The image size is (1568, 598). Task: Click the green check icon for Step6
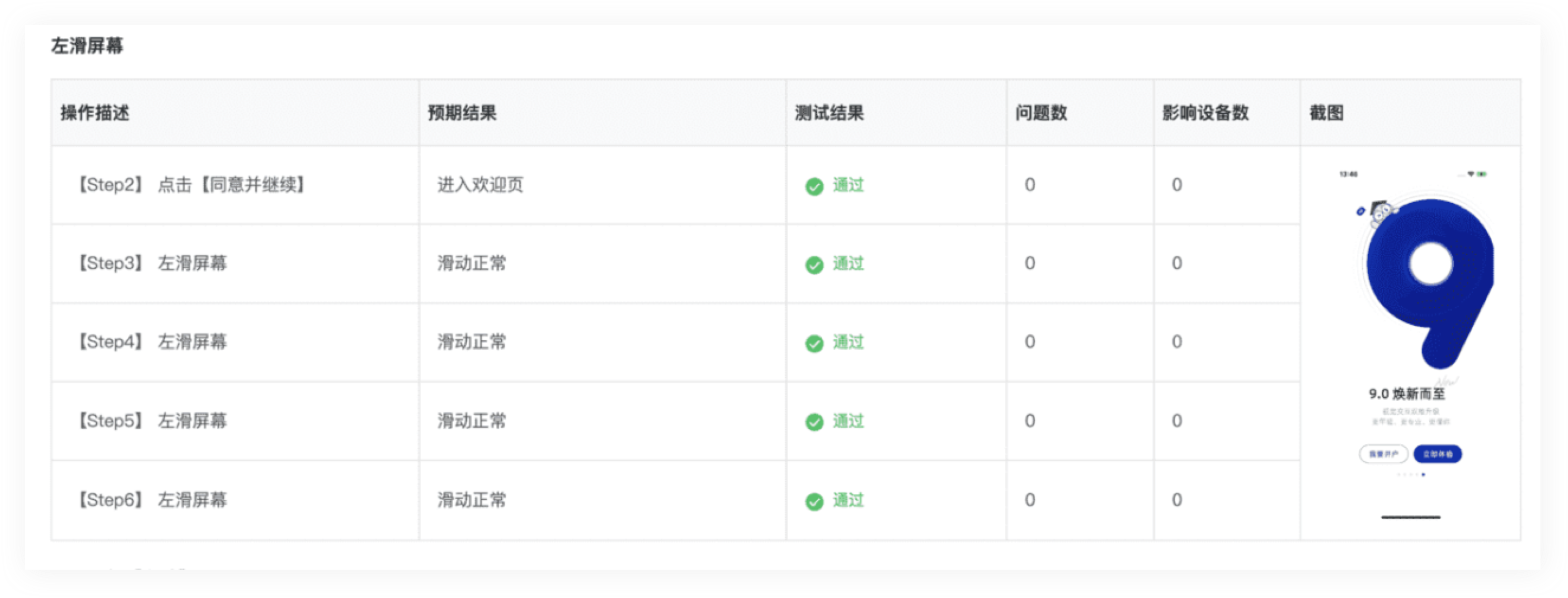[x=814, y=501]
